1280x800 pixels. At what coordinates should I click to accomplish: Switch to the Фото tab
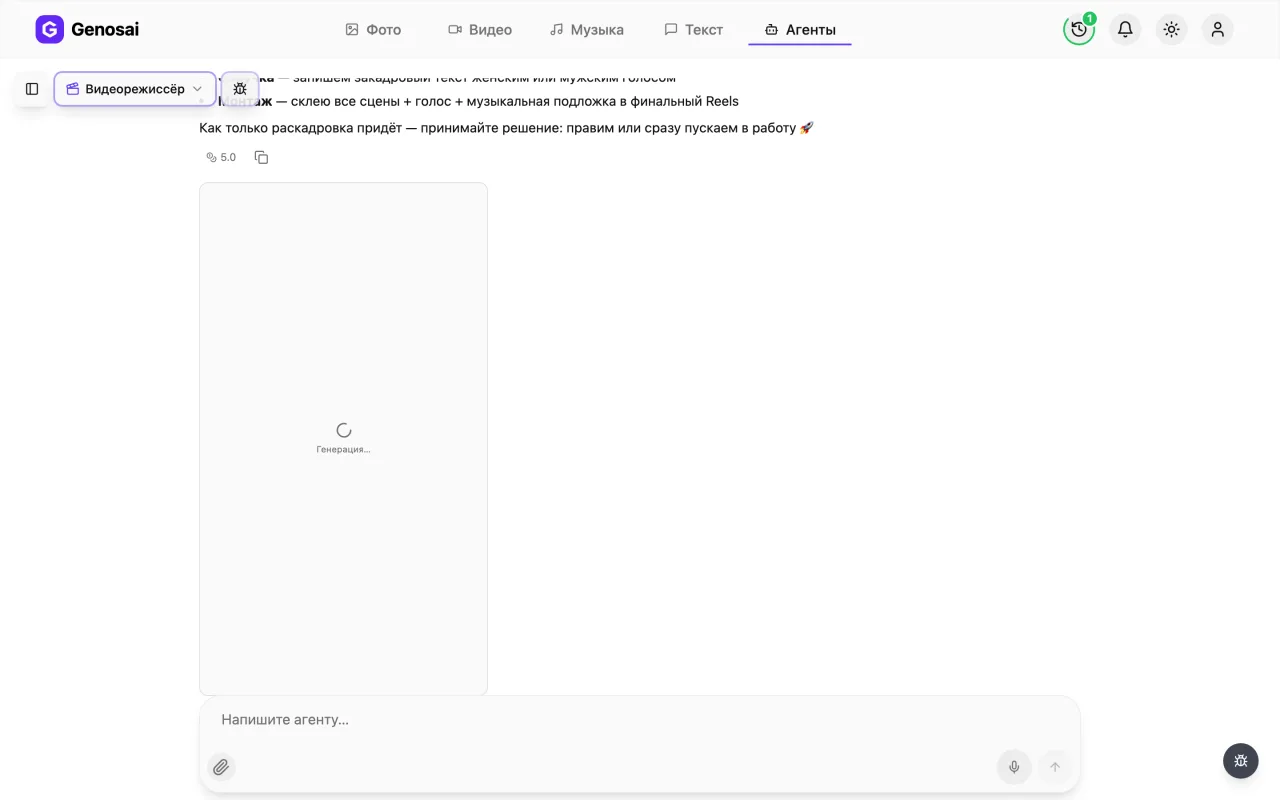tap(373, 30)
